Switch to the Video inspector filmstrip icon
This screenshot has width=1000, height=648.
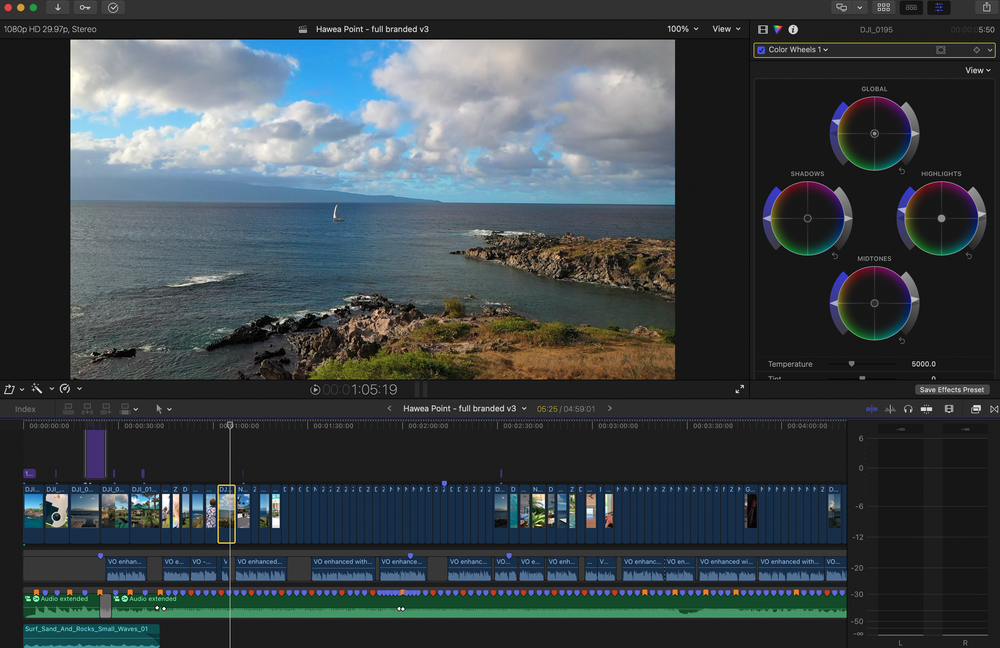click(x=762, y=30)
